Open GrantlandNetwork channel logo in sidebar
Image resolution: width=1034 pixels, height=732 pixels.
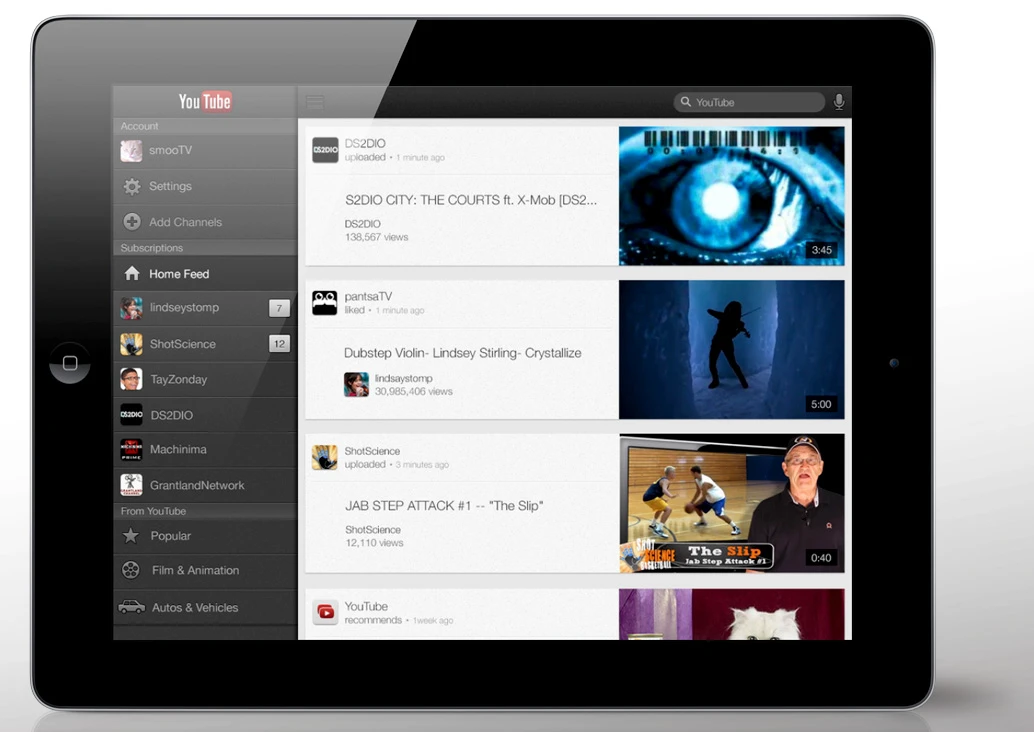coord(131,485)
